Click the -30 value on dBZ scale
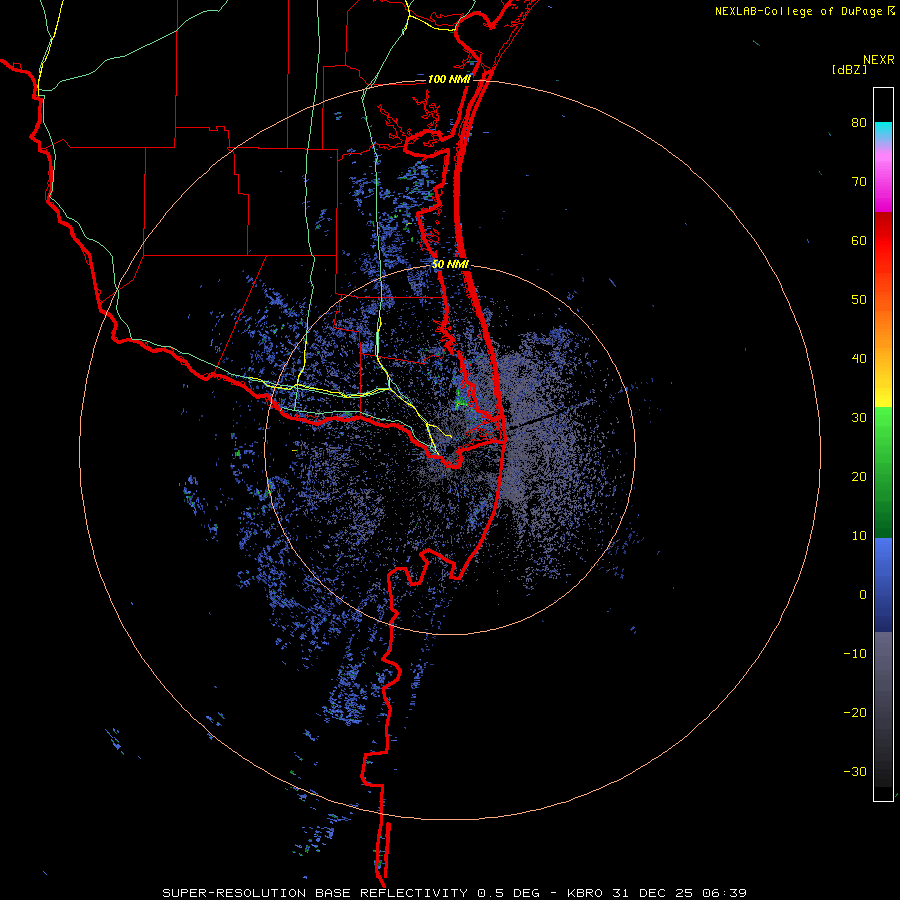The width and height of the screenshot is (900, 900). [855, 771]
